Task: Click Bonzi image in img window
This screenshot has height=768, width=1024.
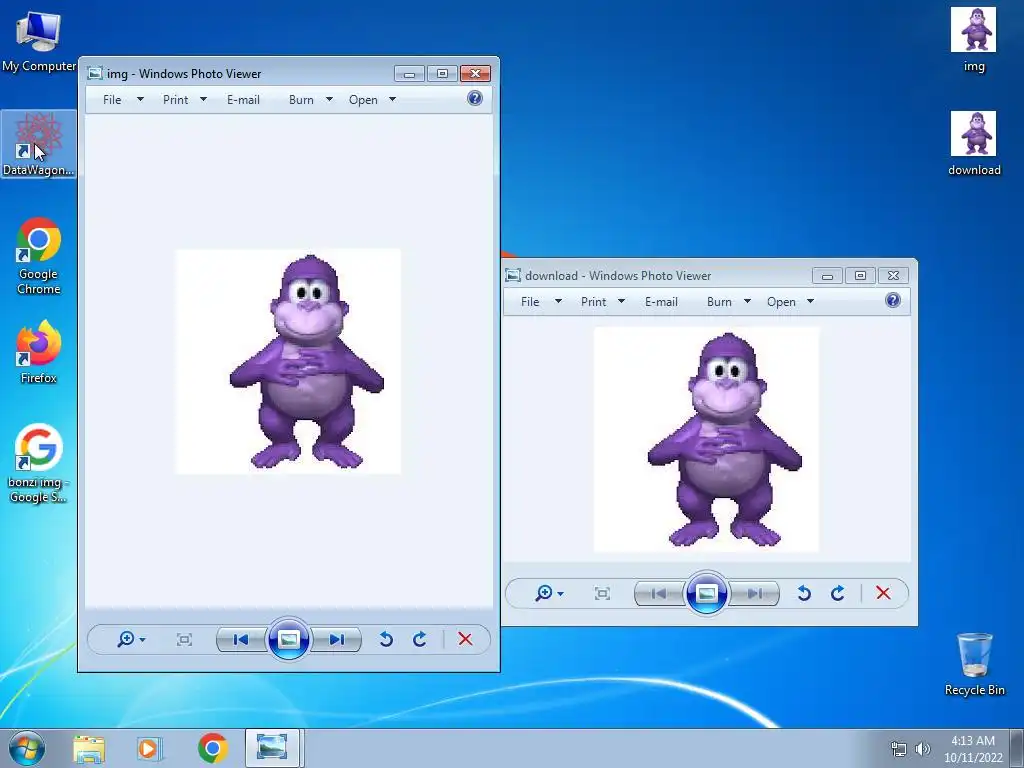Action: 288,361
